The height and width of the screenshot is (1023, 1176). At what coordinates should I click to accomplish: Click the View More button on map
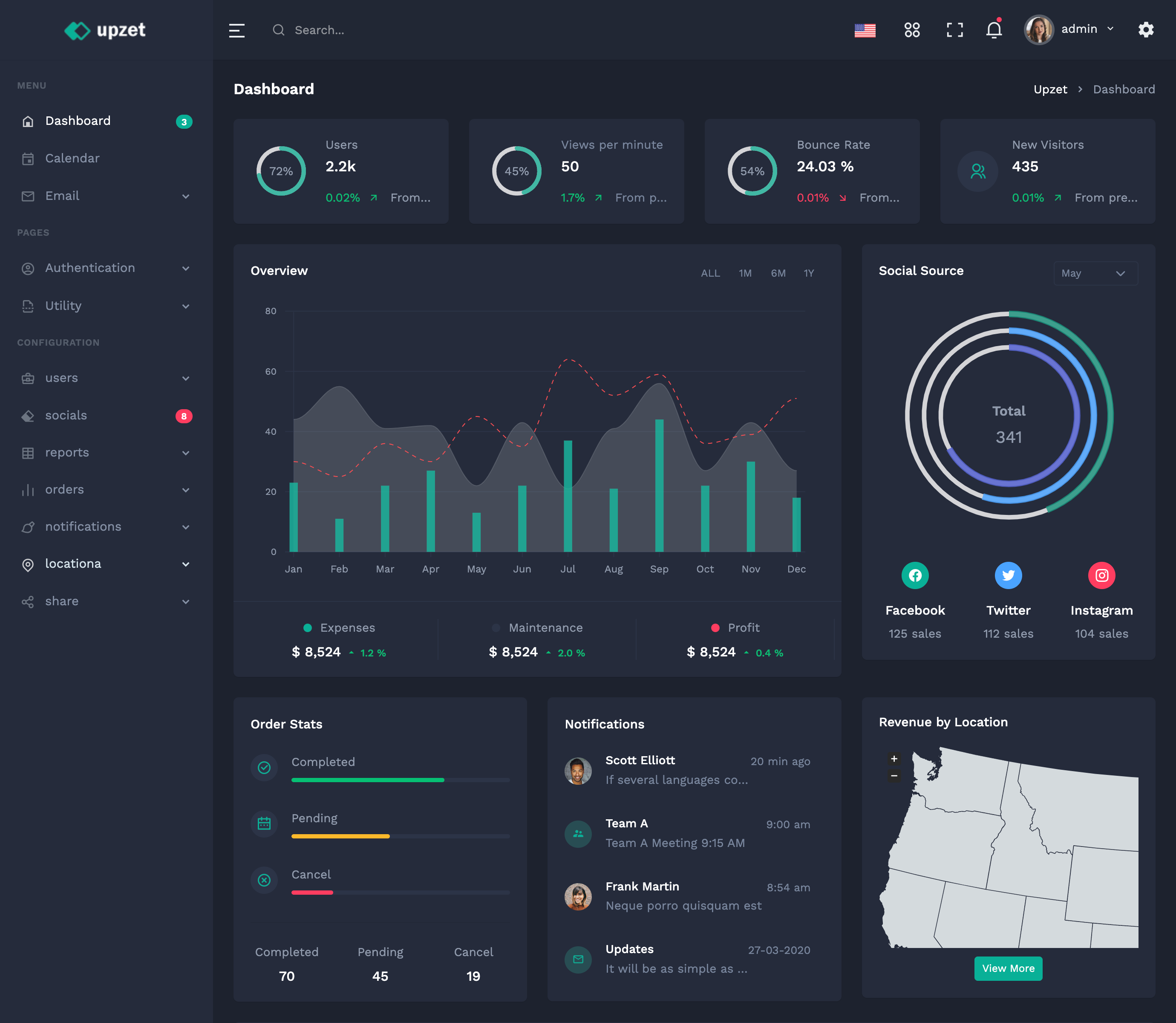(1008, 968)
